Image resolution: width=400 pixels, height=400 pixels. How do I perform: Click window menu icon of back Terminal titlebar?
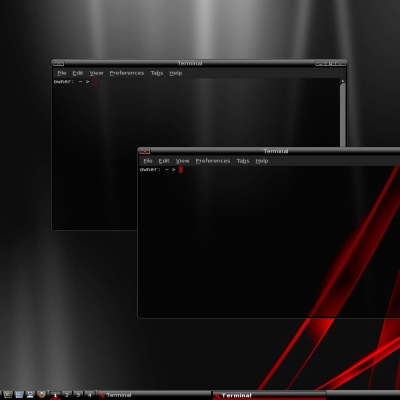[x=59, y=63]
